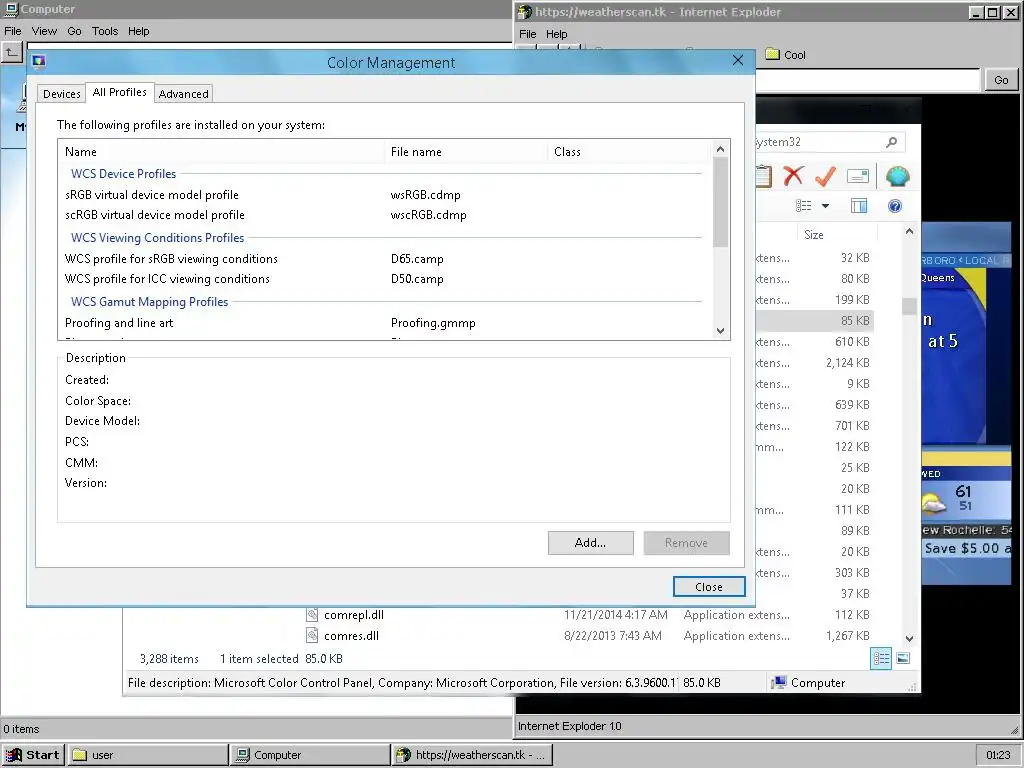The height and width of the screenshot is (768, 1024).
Task: Click the search magnifier icon in System32 box
Action: [x=891, y=142]
